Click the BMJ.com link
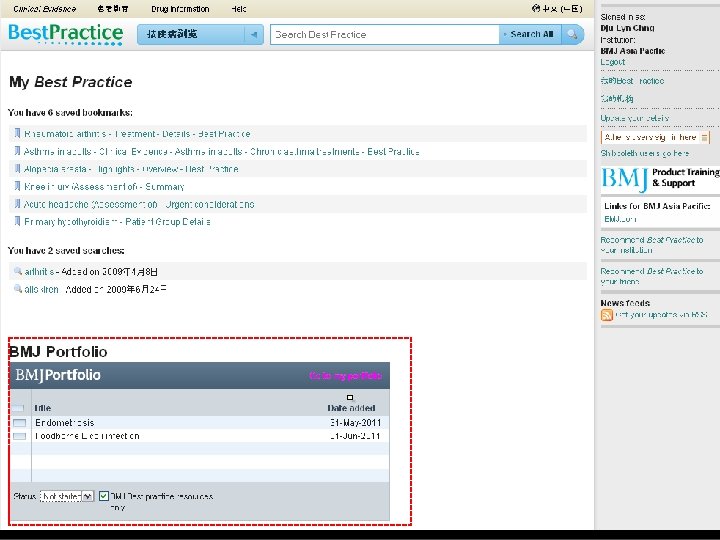 click(620, 219)
